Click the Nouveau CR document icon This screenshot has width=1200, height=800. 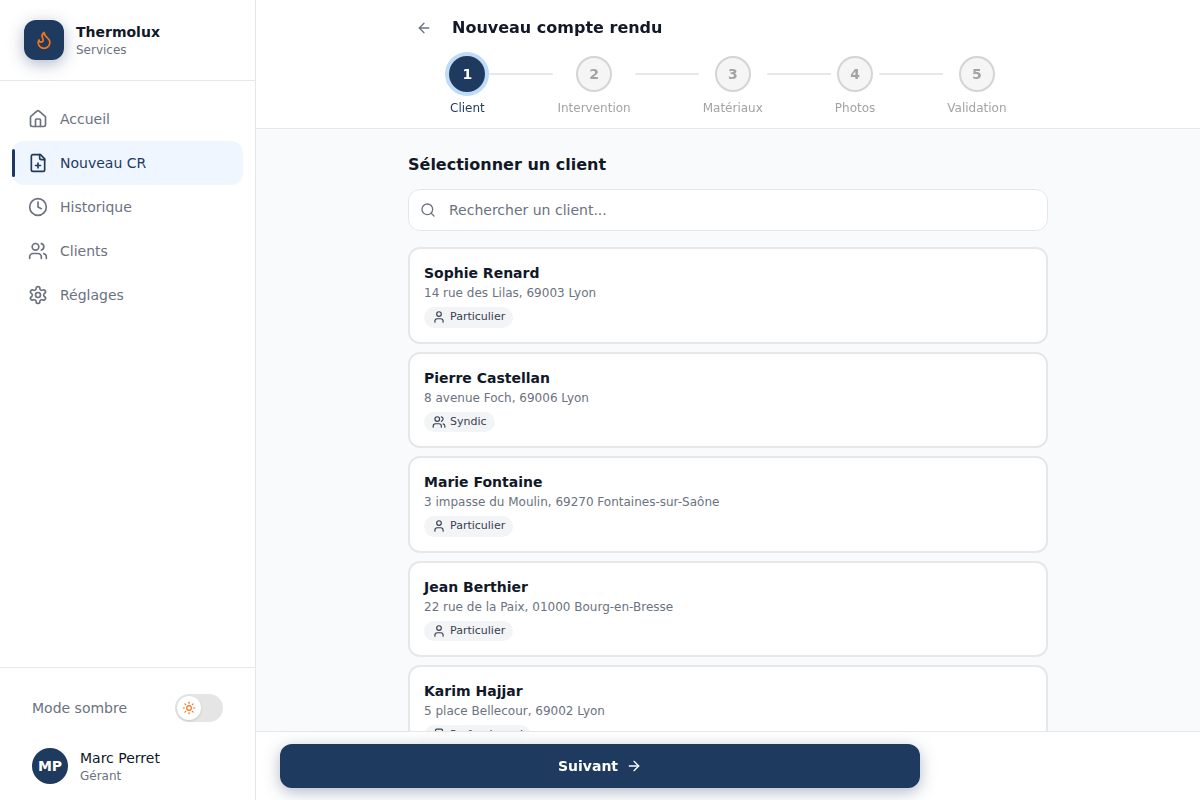tap(38, 163)
